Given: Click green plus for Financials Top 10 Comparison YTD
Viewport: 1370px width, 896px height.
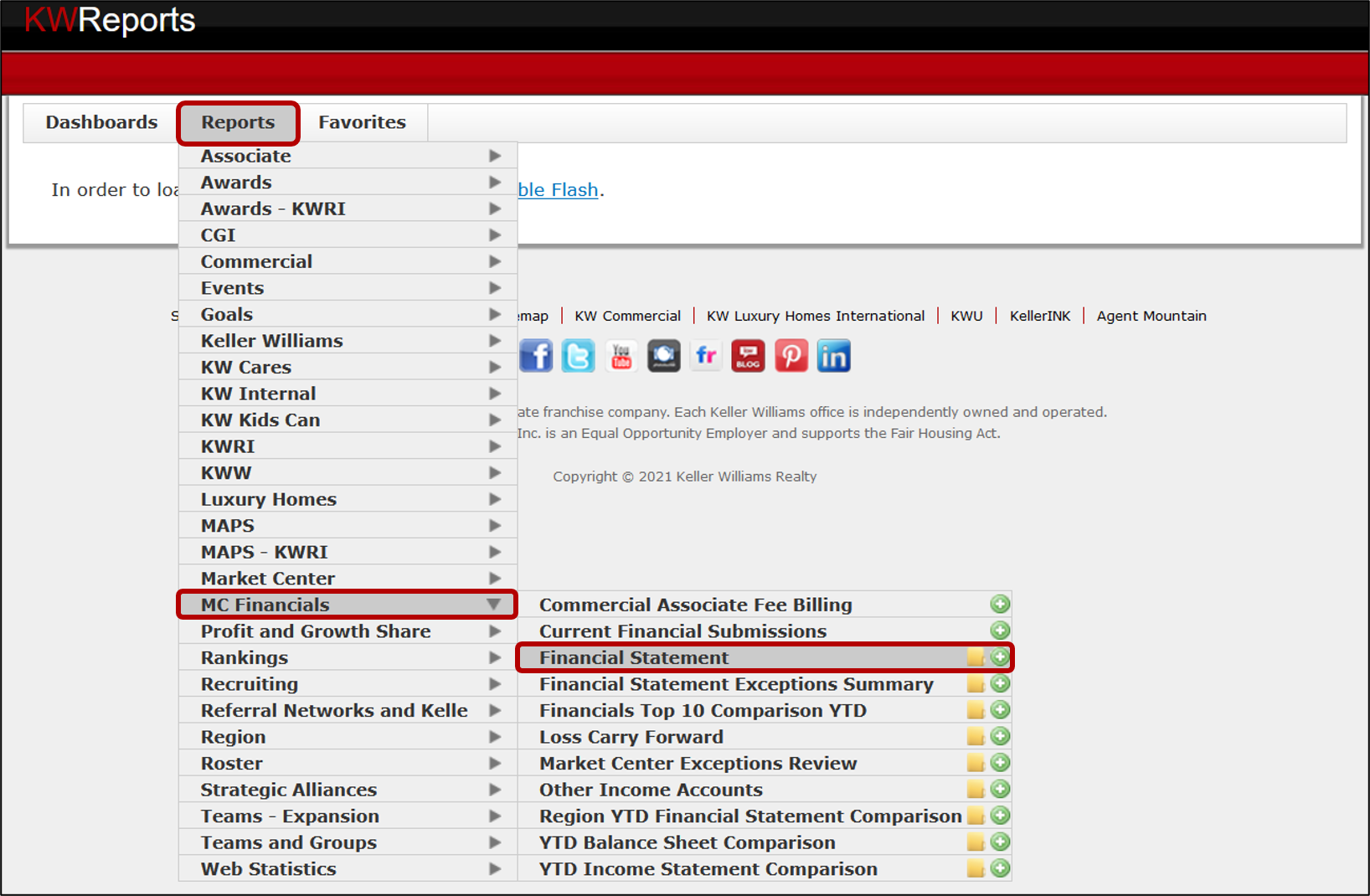Looking at the screenshot, I should tap(1000, 710).
